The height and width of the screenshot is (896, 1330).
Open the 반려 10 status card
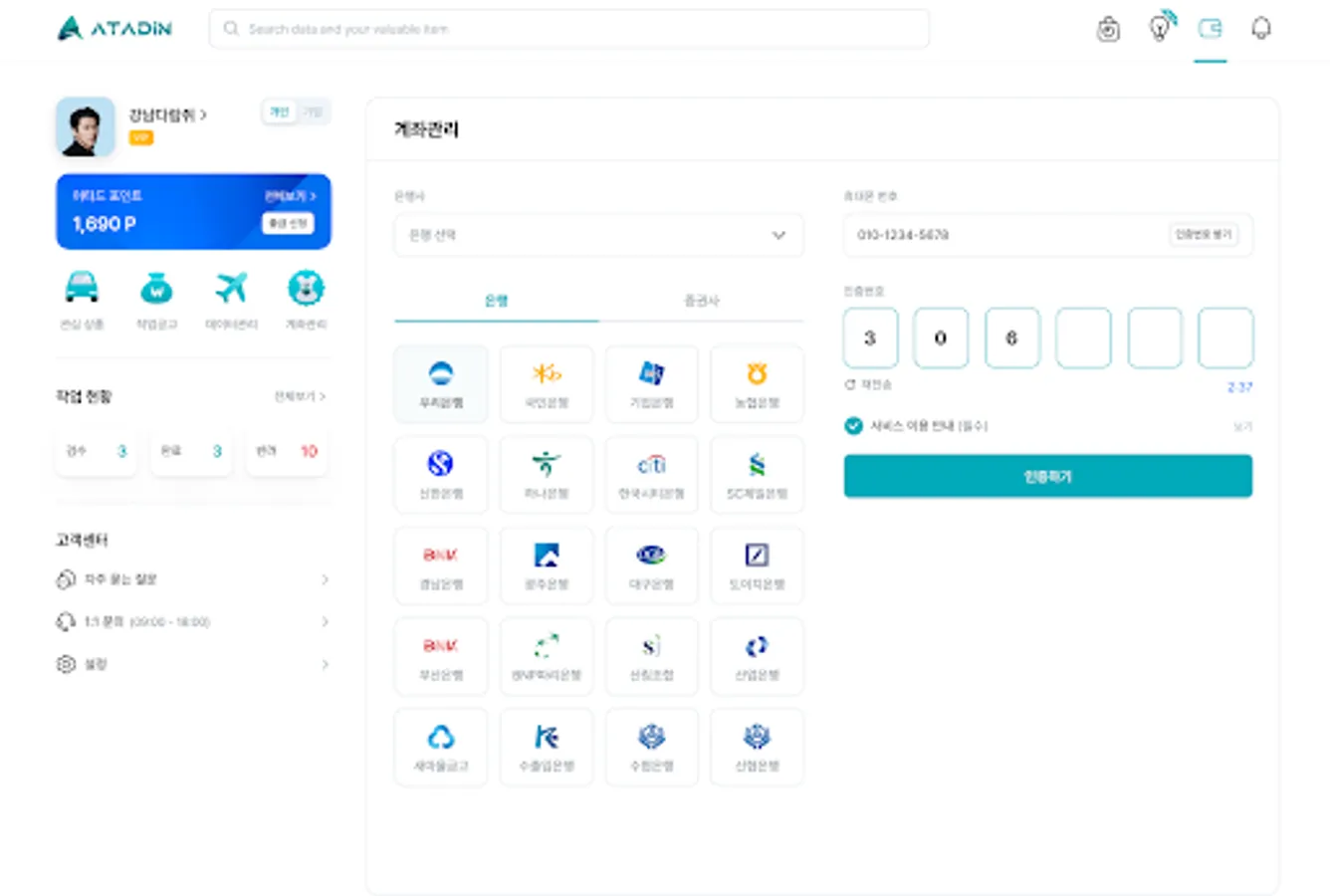pos(287,452)
